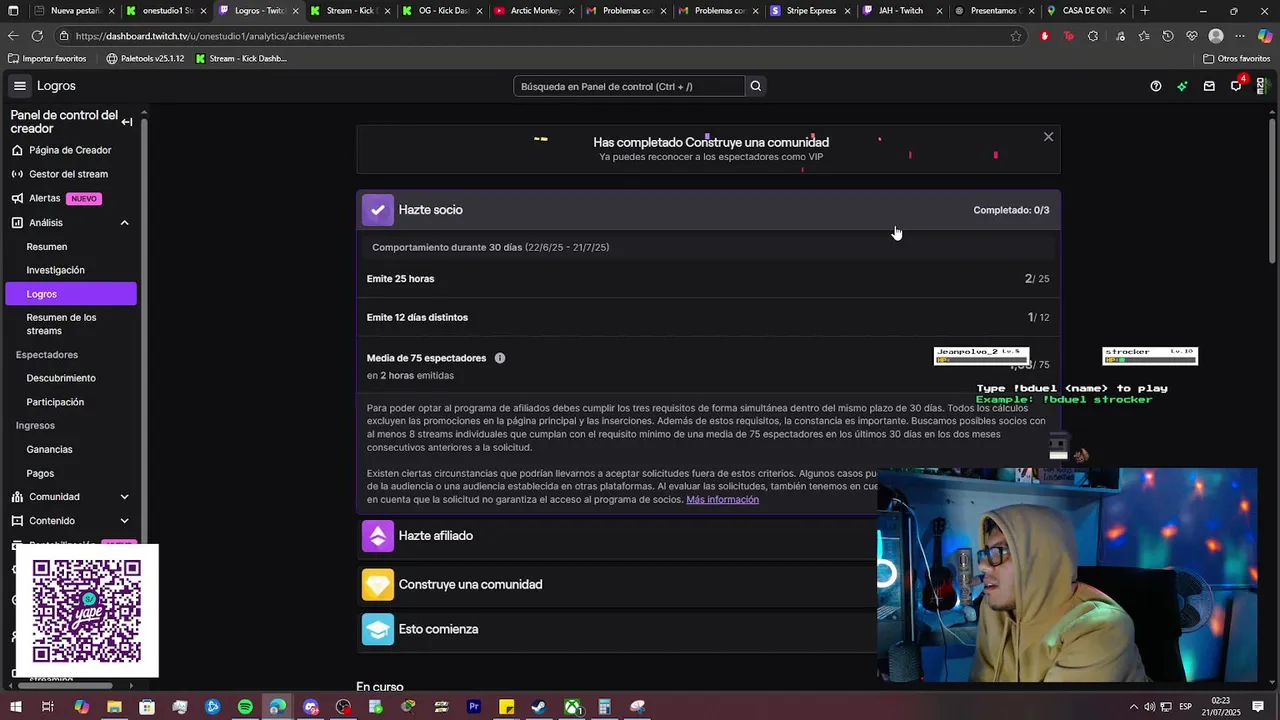Click the Construye una comunidad diamond icon
Viewport: 1280px width, 720px height.
tap(377, 585)
